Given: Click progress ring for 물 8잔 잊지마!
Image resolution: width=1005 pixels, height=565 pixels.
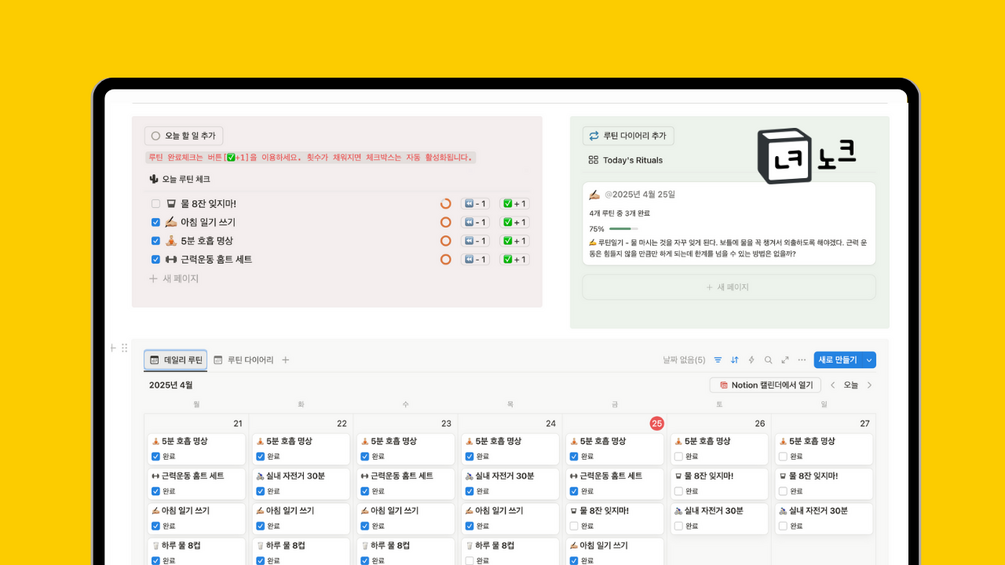Looking at the screenshot, I should coord(445,204).
